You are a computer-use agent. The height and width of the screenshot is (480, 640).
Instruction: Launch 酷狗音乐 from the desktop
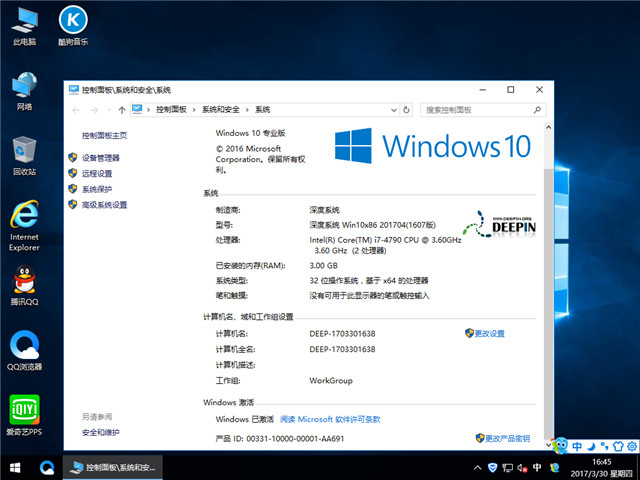[x=73, y=26]
